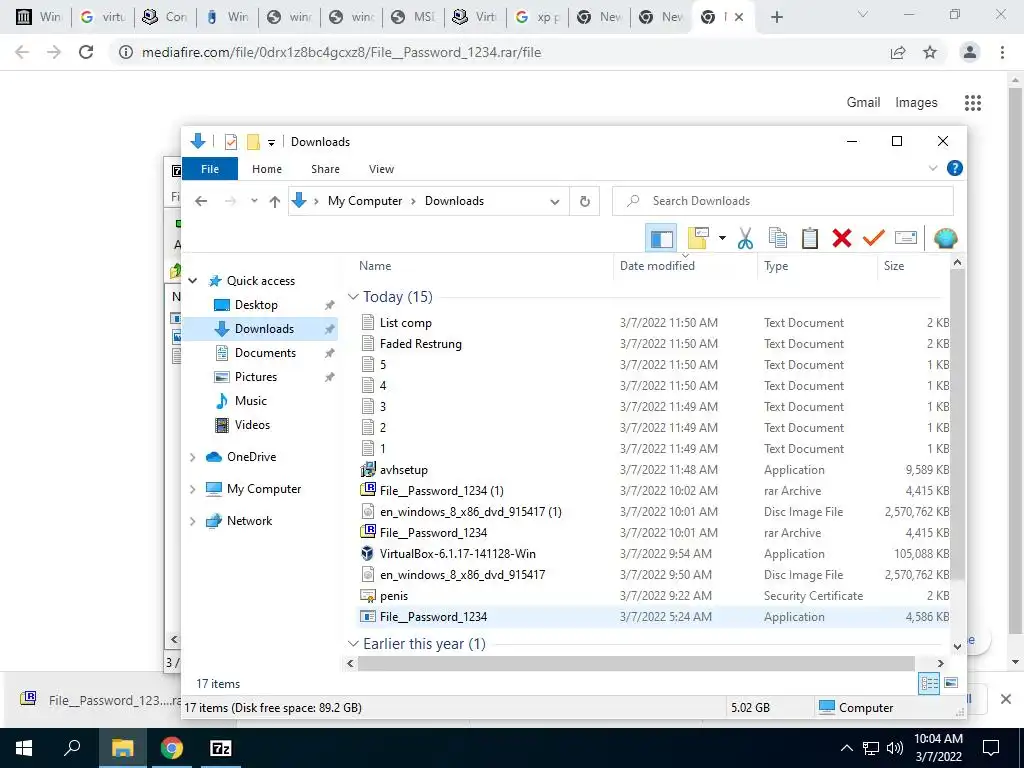Expand the address bar history dropdown
The image size is (1024, 768).
(554, 202)
